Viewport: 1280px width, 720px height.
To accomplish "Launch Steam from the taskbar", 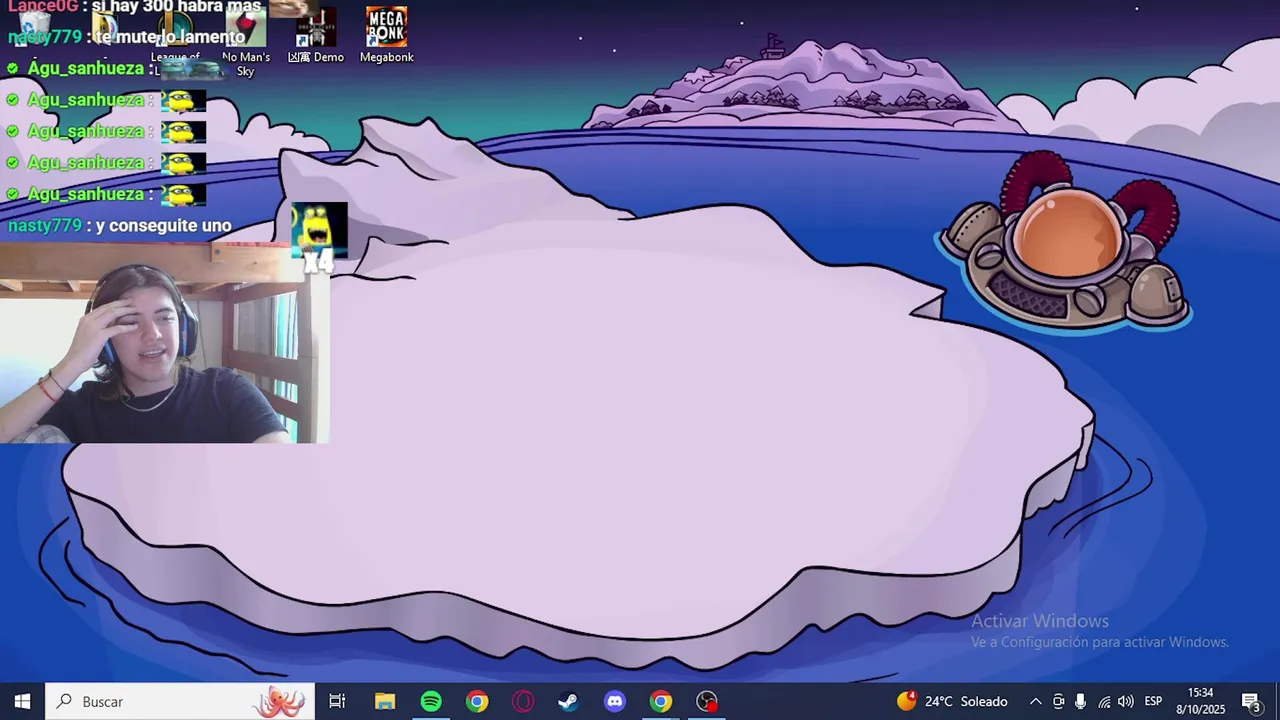I will click(568, 701).
